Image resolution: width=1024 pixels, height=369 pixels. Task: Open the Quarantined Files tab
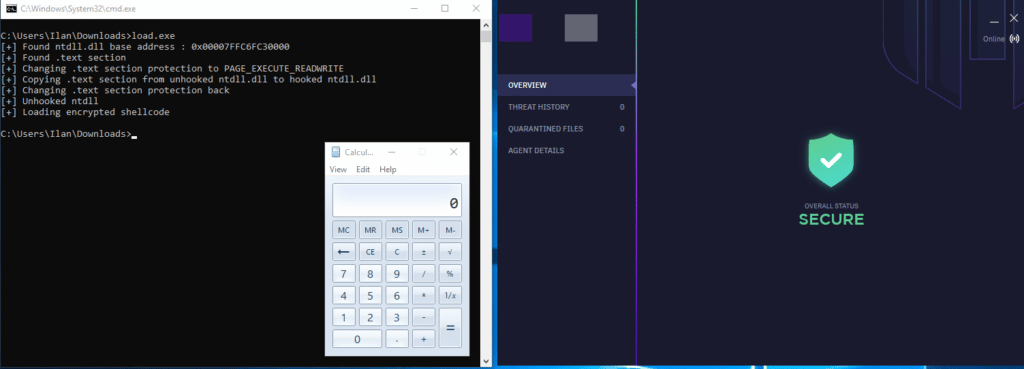pyautogui.click(x=567, y=129)
